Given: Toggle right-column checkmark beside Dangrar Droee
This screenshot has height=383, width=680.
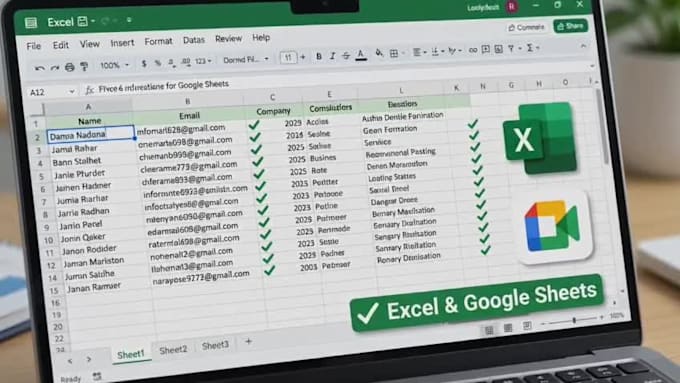Looking at the screenshot, I should click(481, 193).
